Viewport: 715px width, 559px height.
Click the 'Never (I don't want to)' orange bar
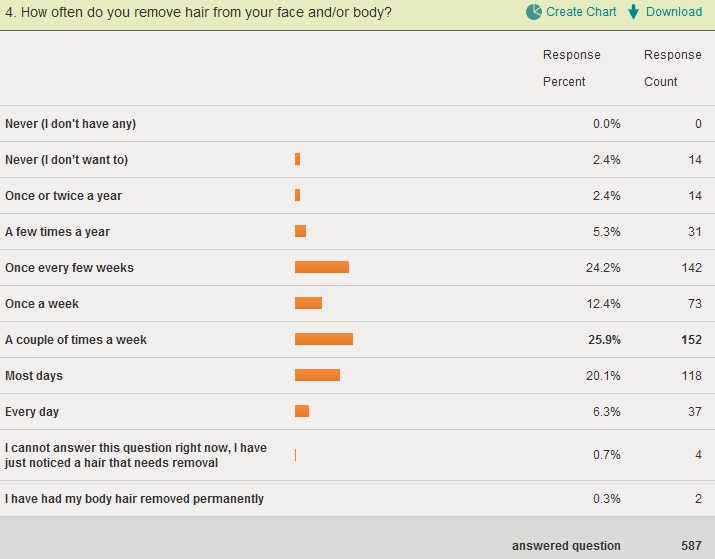pyautogui.click(x=297, y=159)
